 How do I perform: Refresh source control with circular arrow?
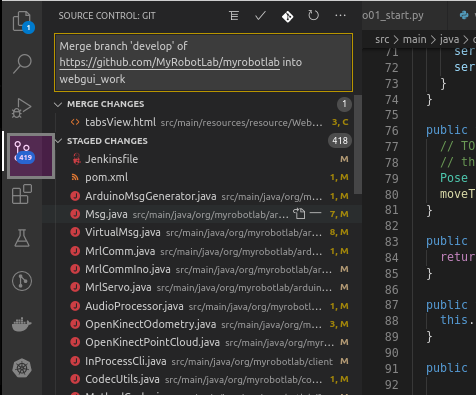[313, 15]
